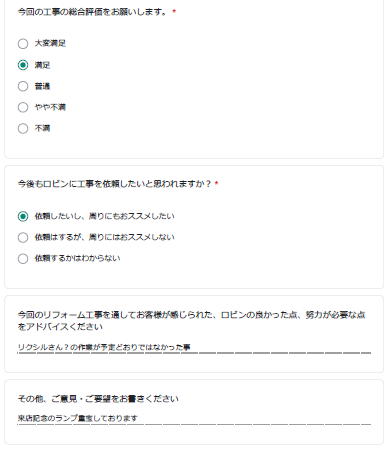Screen dimensions: 387x449
Task: Click the 依頼するかはわからない label text
Action: click(x=77, y=258)
